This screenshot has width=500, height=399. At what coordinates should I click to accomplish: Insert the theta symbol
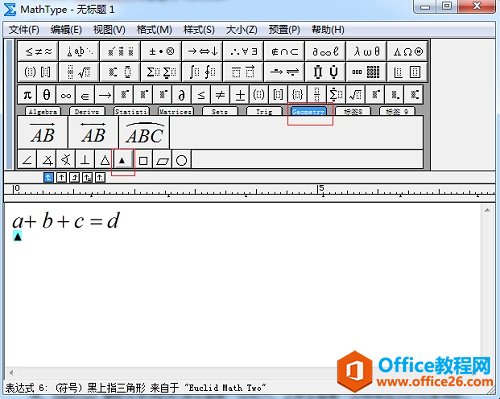pos(47,95)
